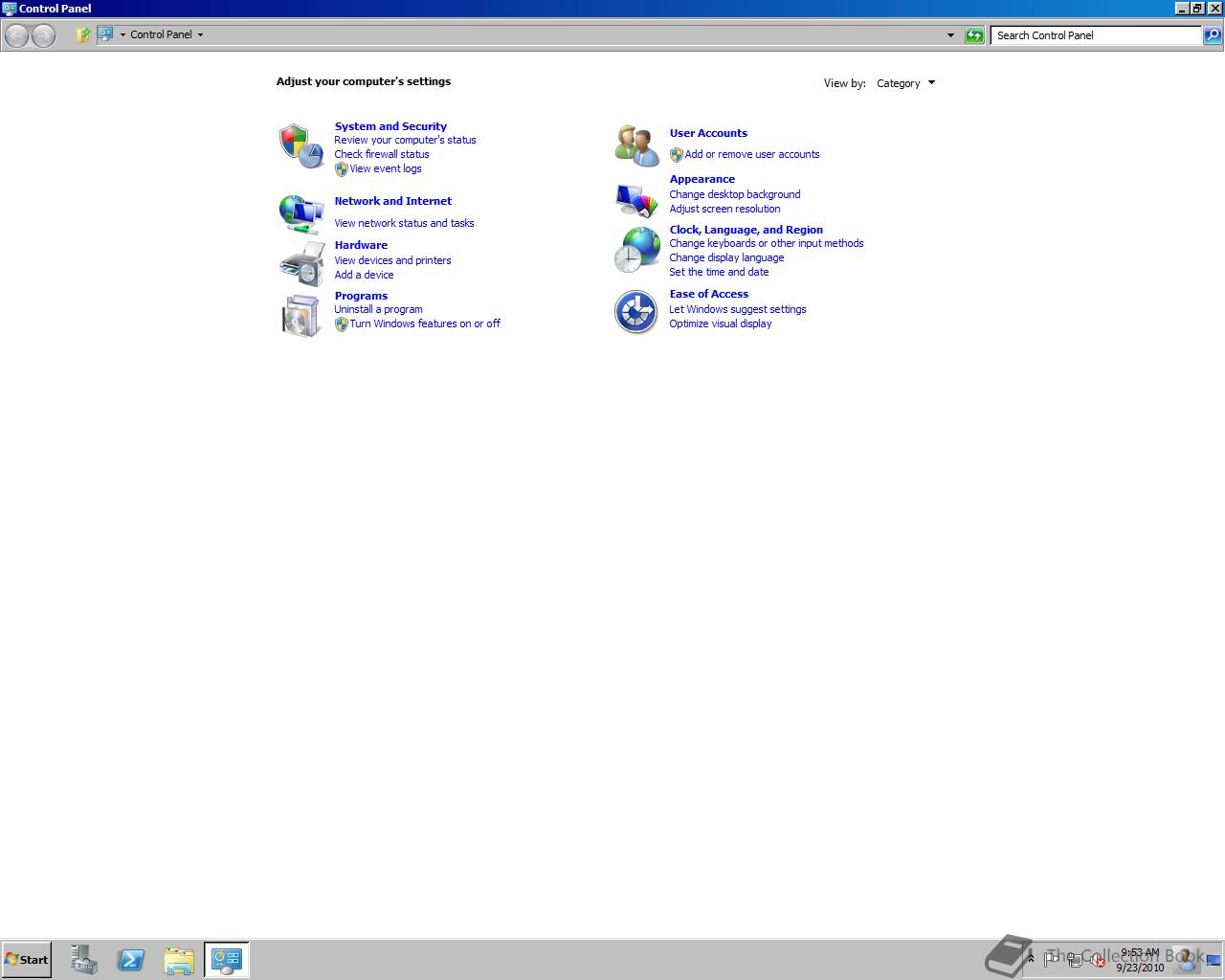
Task: Click Review your computer's status
Action: click(405, 140)
